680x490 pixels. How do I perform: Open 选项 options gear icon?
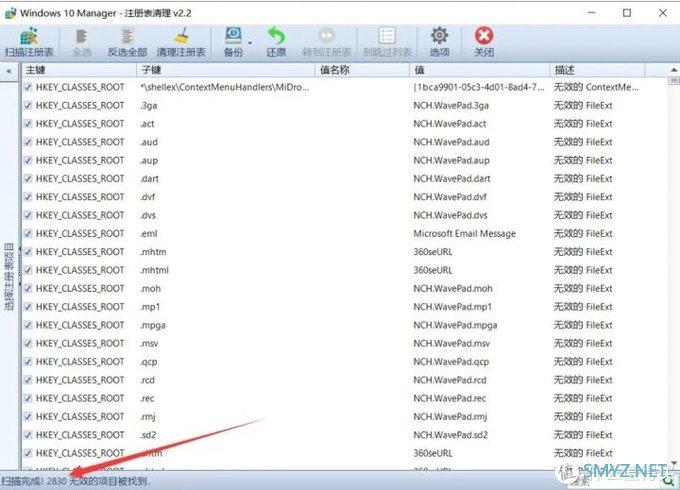click(439, 36)
